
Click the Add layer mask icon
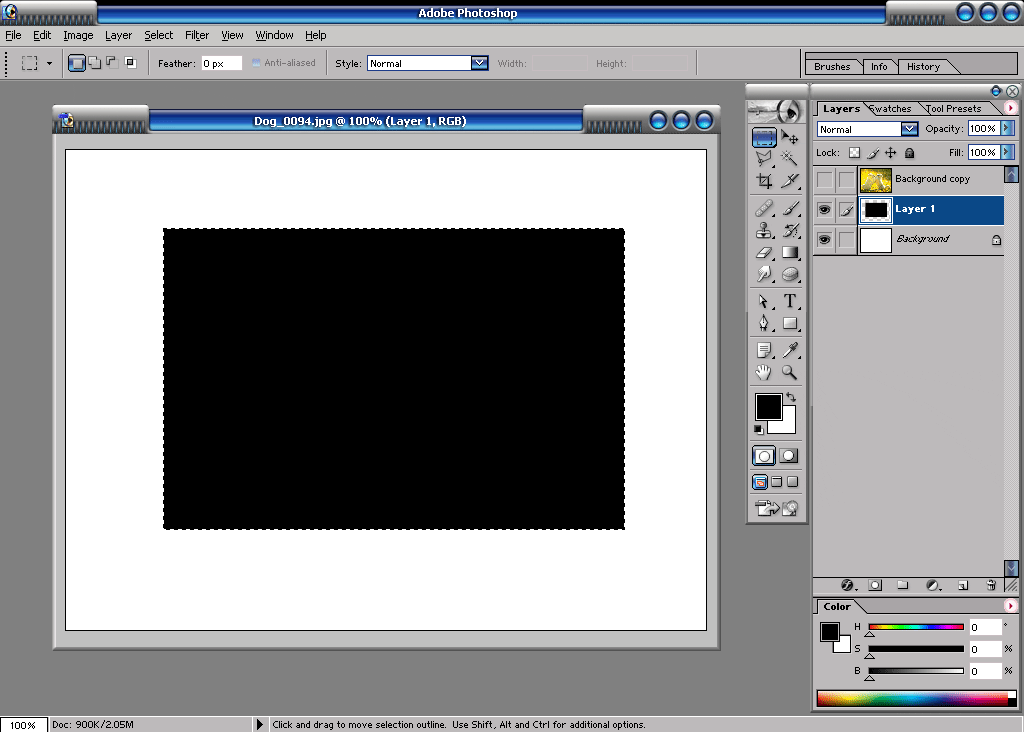point(875,585)
